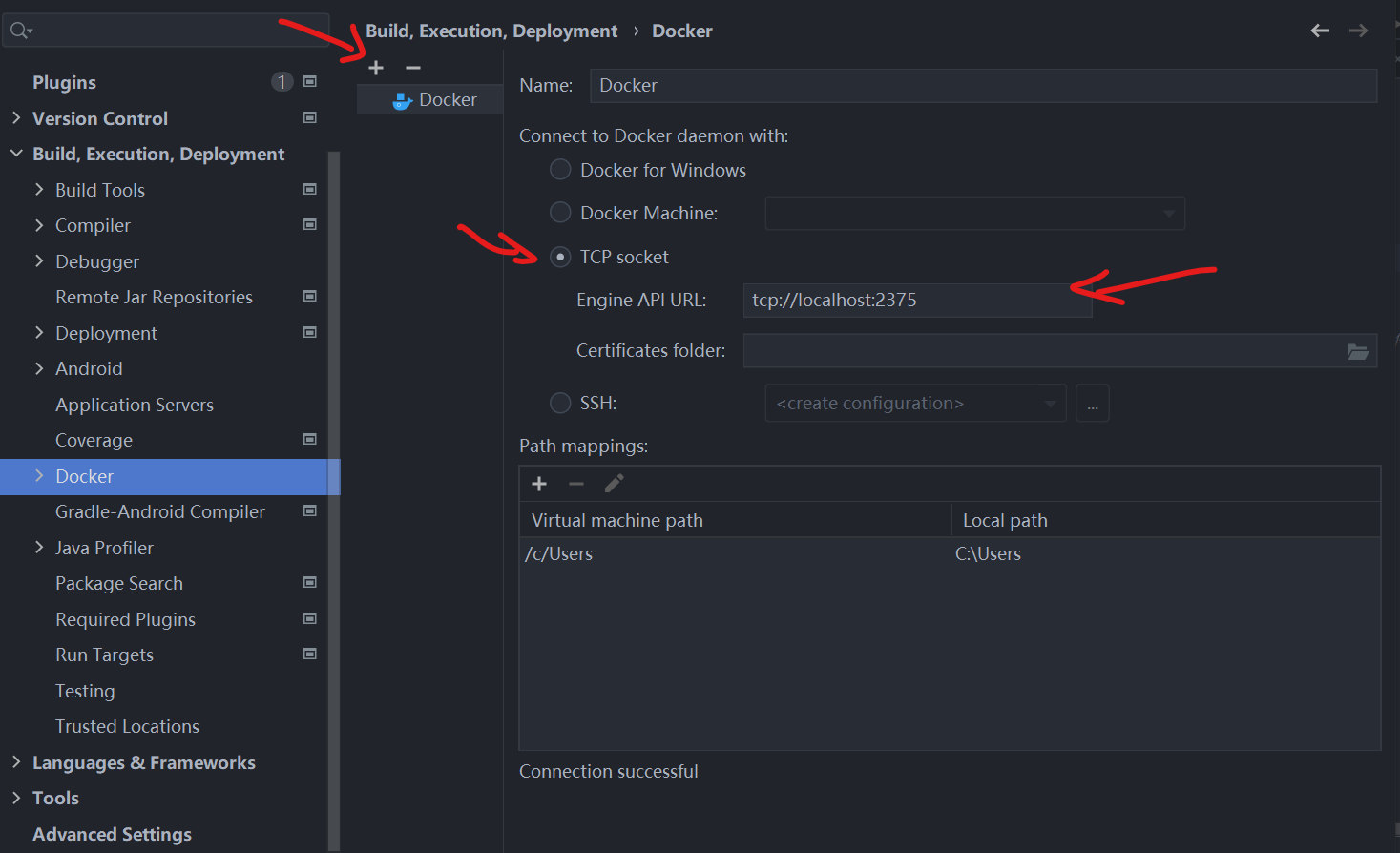Remove selected Docker configuration with minus icon

point(413,68)
